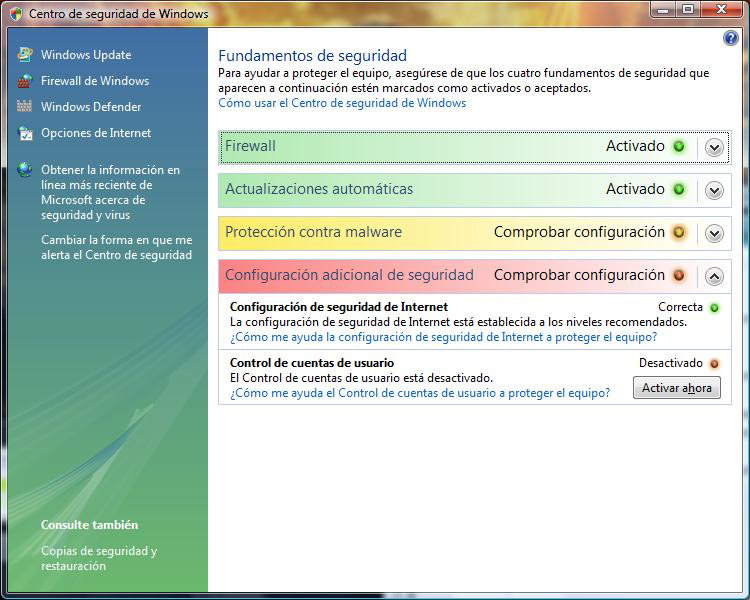Open help with the blue question icon
This screenshot has height=600, width=750.
click(730, 38)
